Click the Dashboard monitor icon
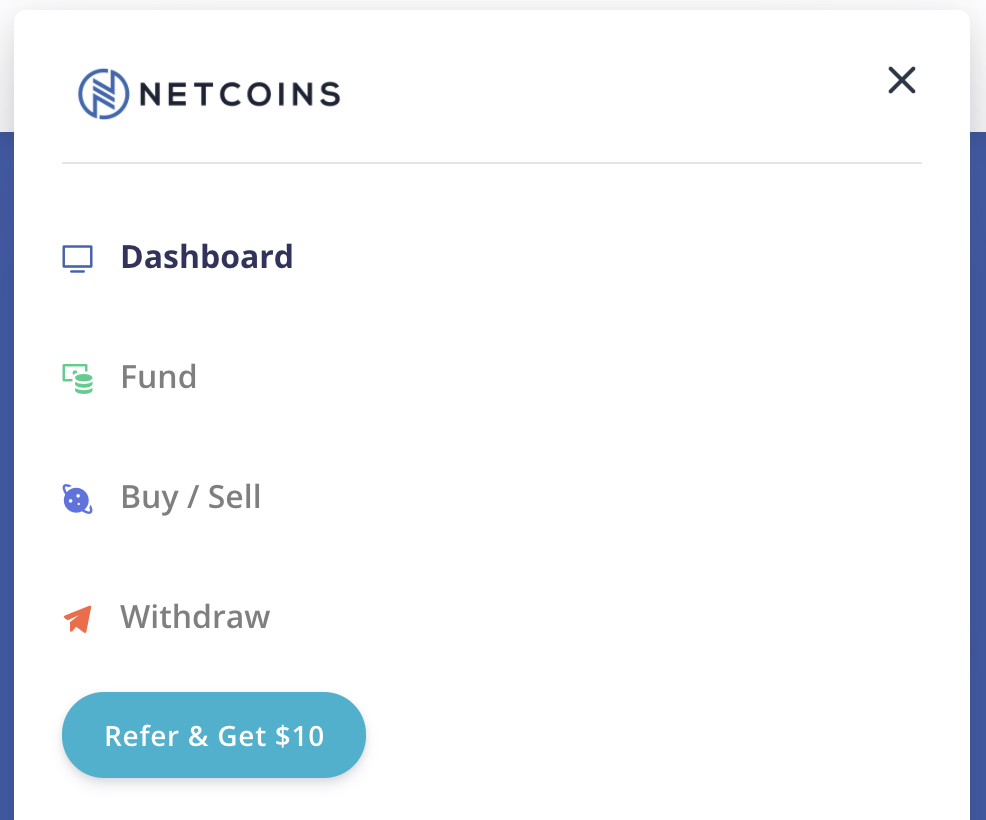986x820 pixels. (77, 258)
